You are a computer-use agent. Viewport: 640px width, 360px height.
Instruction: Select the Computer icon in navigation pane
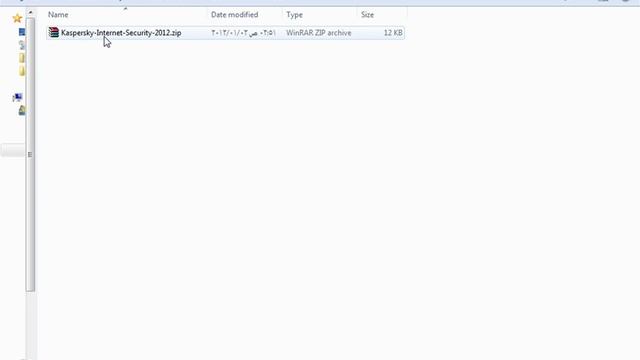[x=17, y=97]
